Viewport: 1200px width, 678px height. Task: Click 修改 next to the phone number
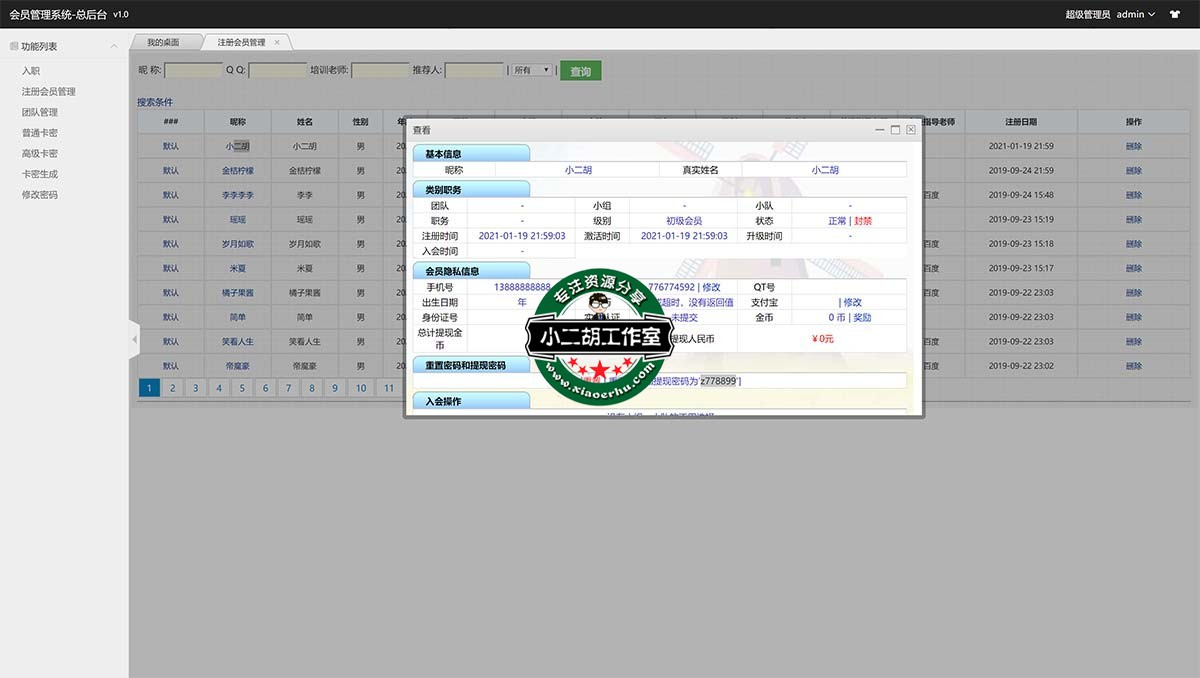(712, 287)
